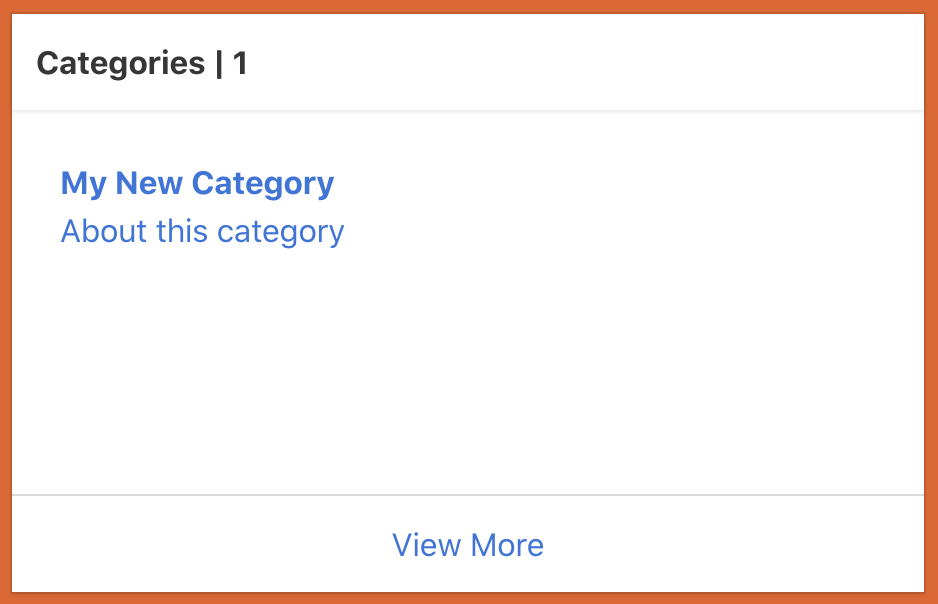Expand the categories list with View More
This screenshot has height=604, width=938.
(468, 545)
